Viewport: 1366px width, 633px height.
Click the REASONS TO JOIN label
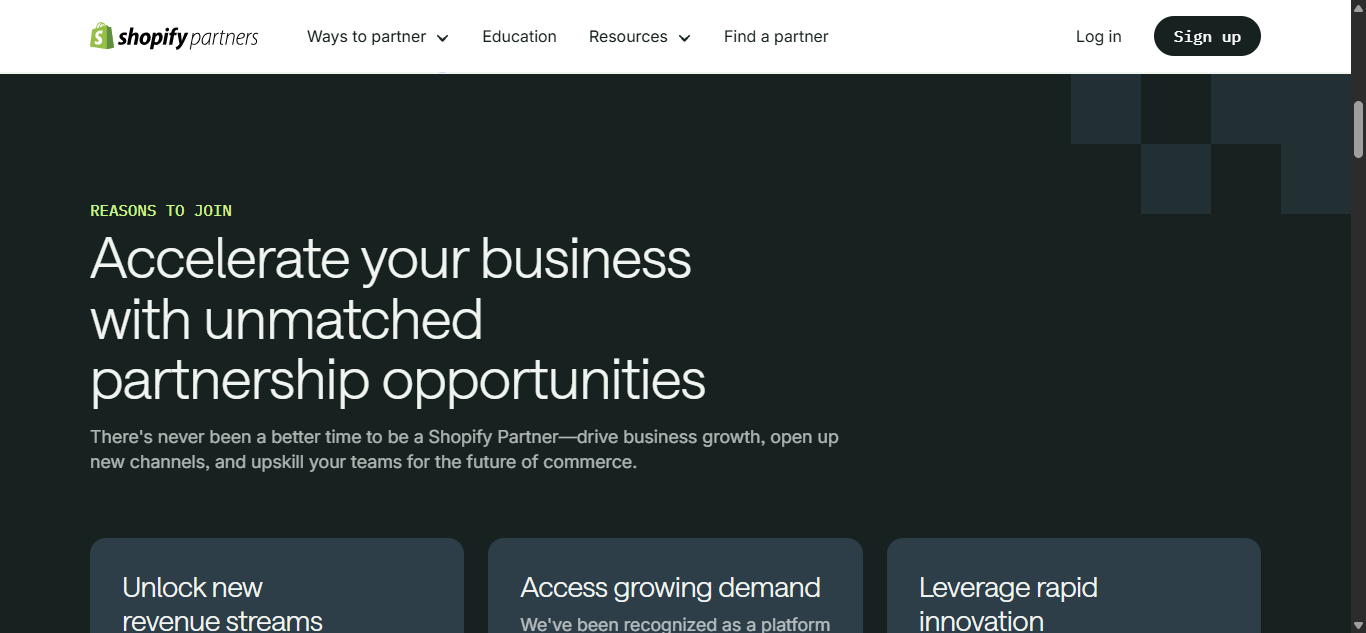coord(161,211)
